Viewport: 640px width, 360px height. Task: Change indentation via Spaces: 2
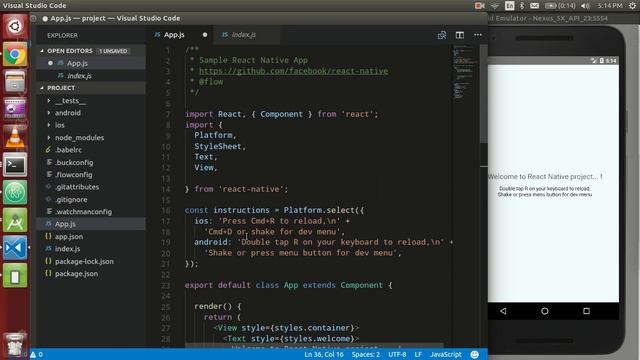366,354
